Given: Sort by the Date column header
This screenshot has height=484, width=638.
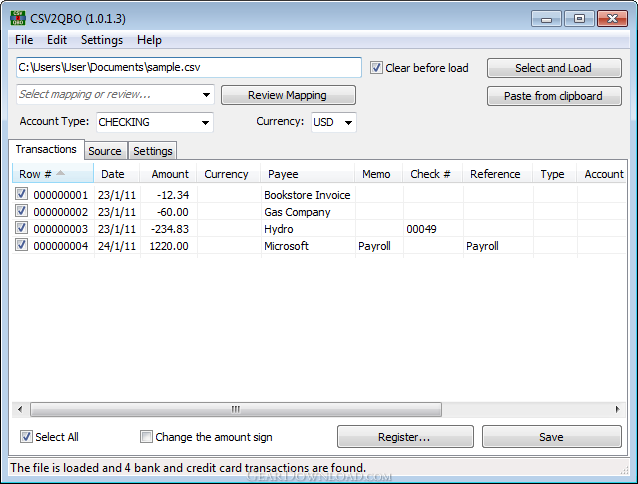Looking at the screenshot, I should 117,174.
